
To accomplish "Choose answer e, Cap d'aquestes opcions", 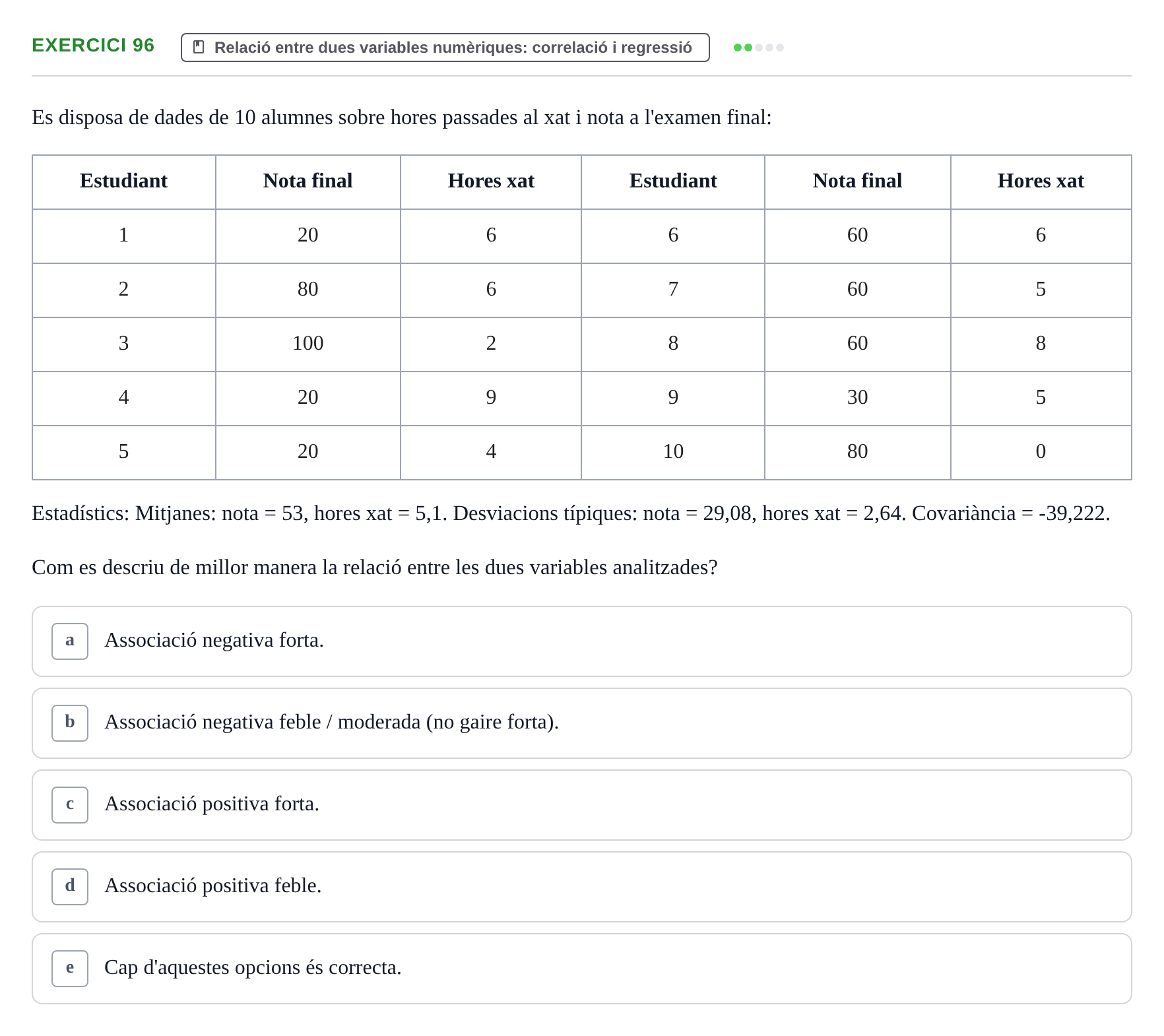I will pyautogui.click(x=582, y=969).
